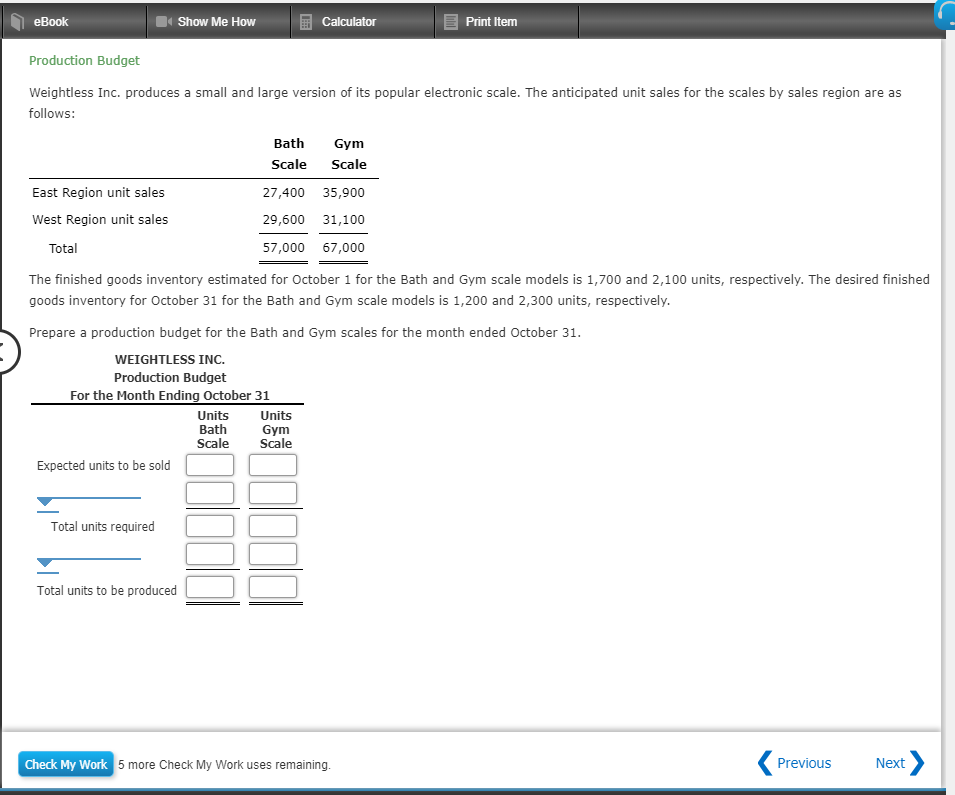Click Bath Scale field for Total units to be produced
Image resolution: width=955 pixels, height=795 pixels.
click(210, 587)
